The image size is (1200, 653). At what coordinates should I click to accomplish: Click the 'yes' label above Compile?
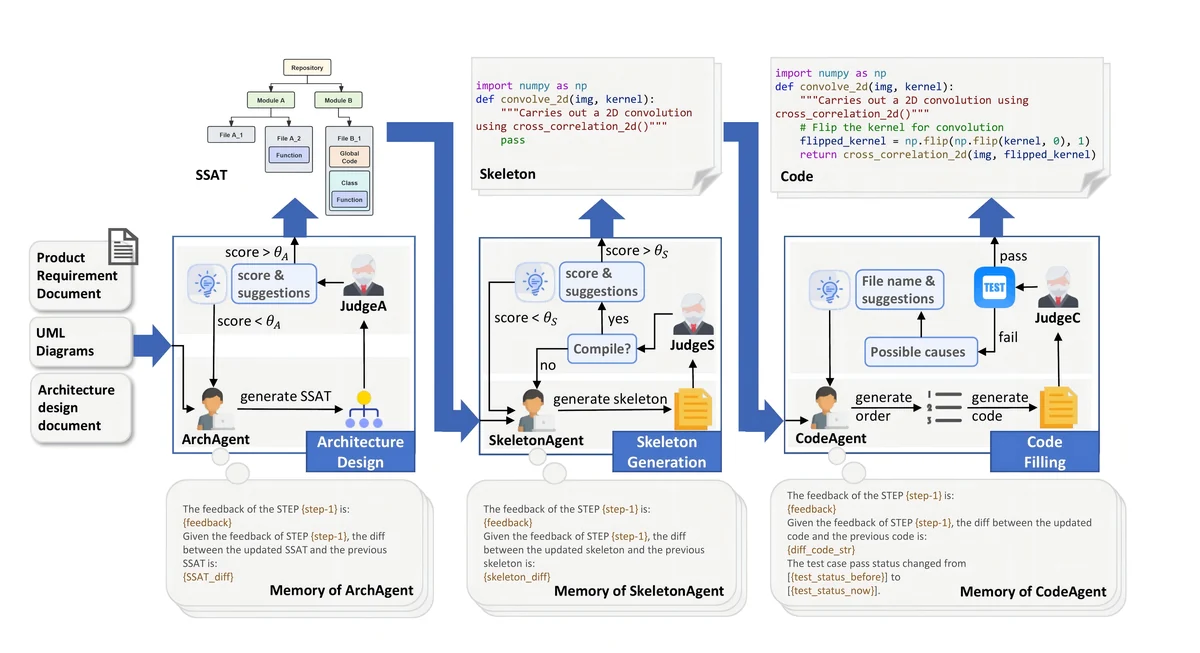[619, 320]
